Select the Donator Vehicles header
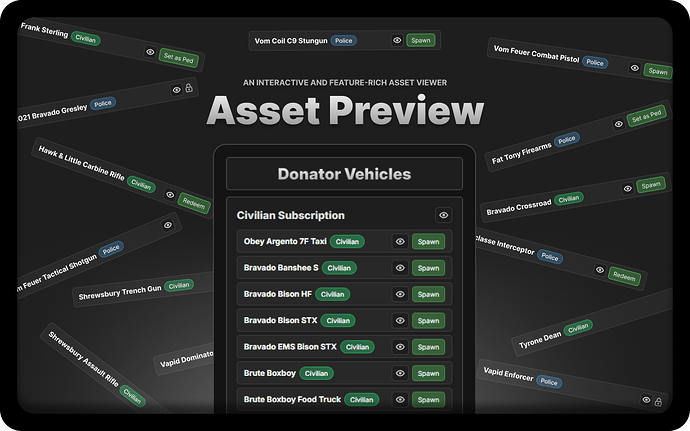The width and height of the screenshot is (690, 431). pos(344,174)
